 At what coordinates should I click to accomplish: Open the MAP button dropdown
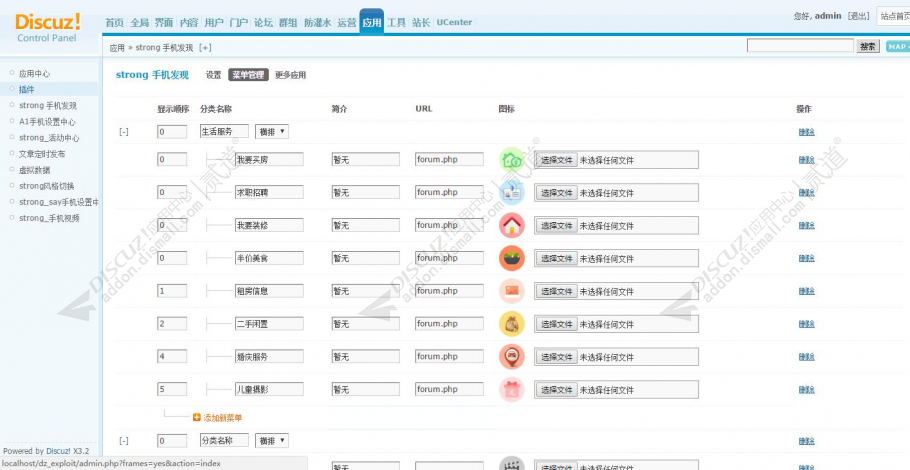coord(898,46)
